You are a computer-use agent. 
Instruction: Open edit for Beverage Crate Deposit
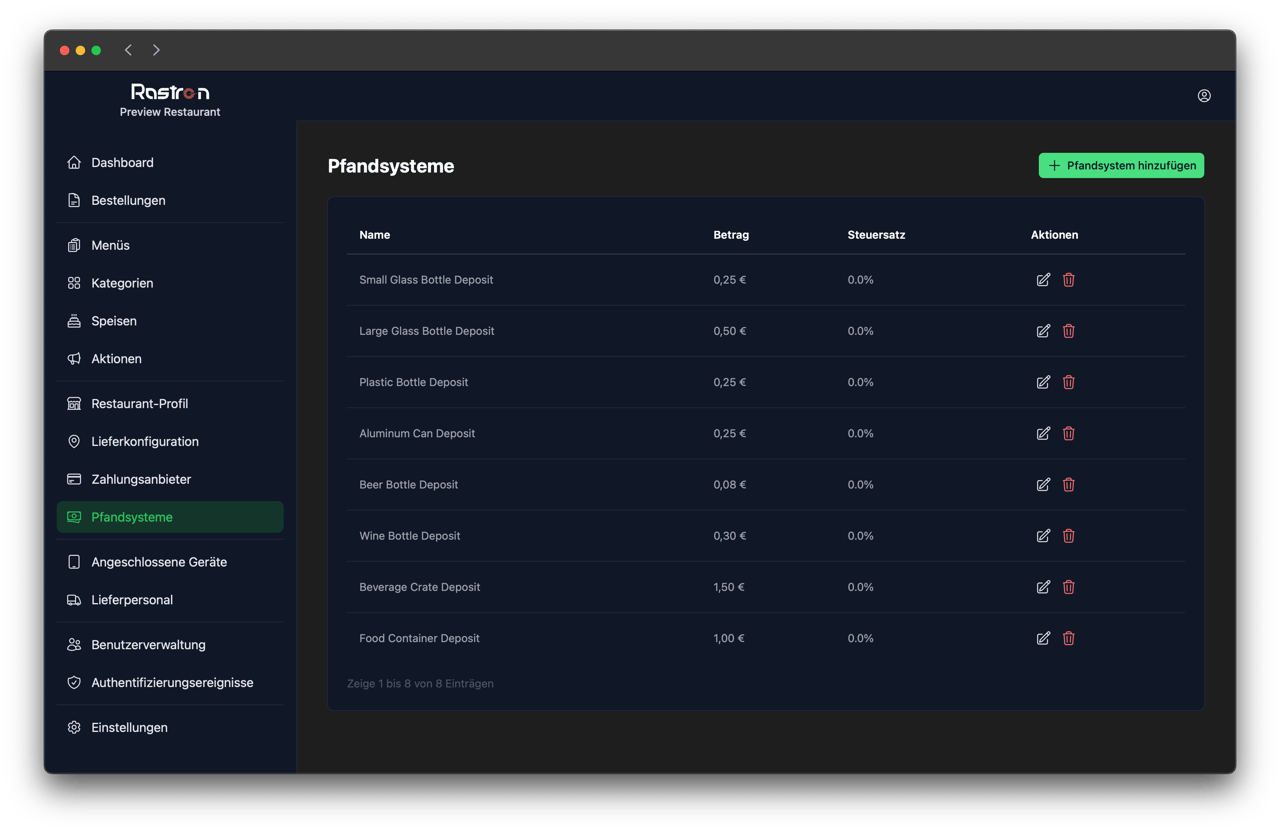point(1043,587)
